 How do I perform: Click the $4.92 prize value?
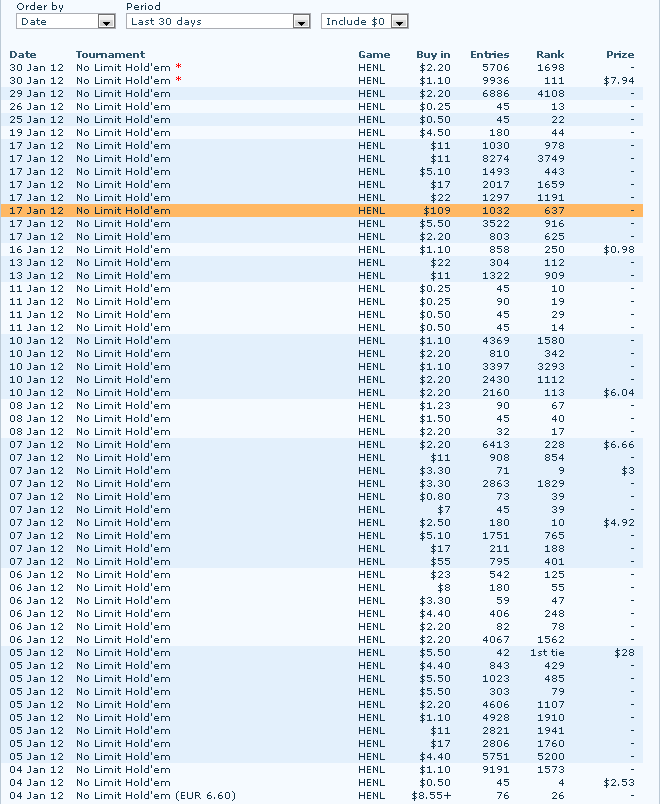(619, 522)
